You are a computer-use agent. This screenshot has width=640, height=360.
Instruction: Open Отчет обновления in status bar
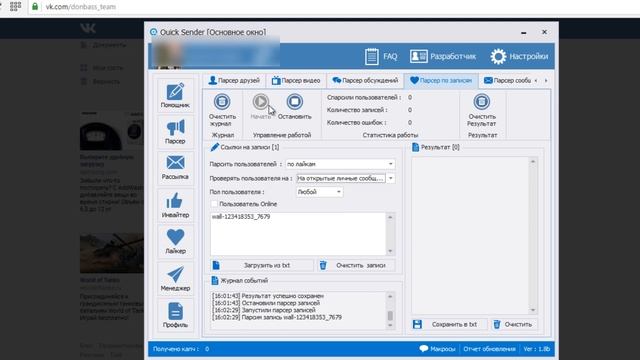click(x=489, y=349)
